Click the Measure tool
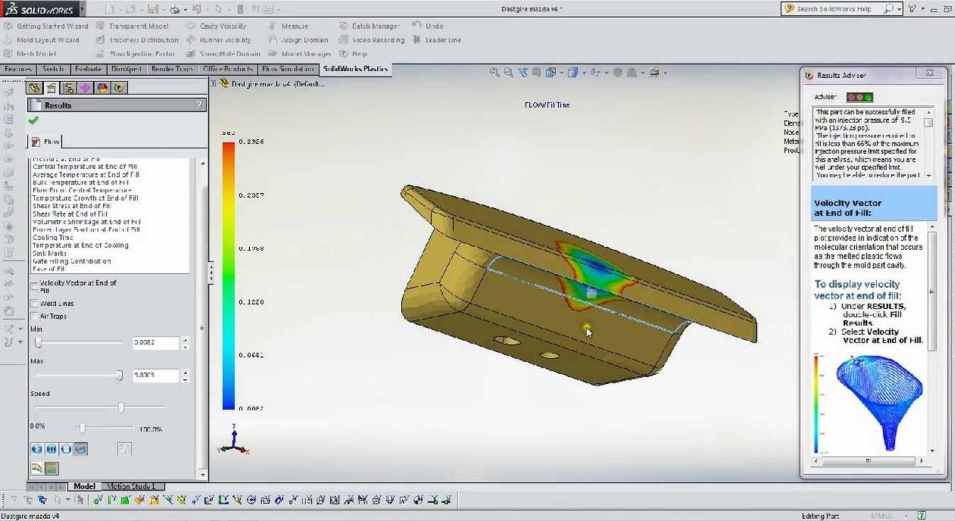 [x=294, y=26]
